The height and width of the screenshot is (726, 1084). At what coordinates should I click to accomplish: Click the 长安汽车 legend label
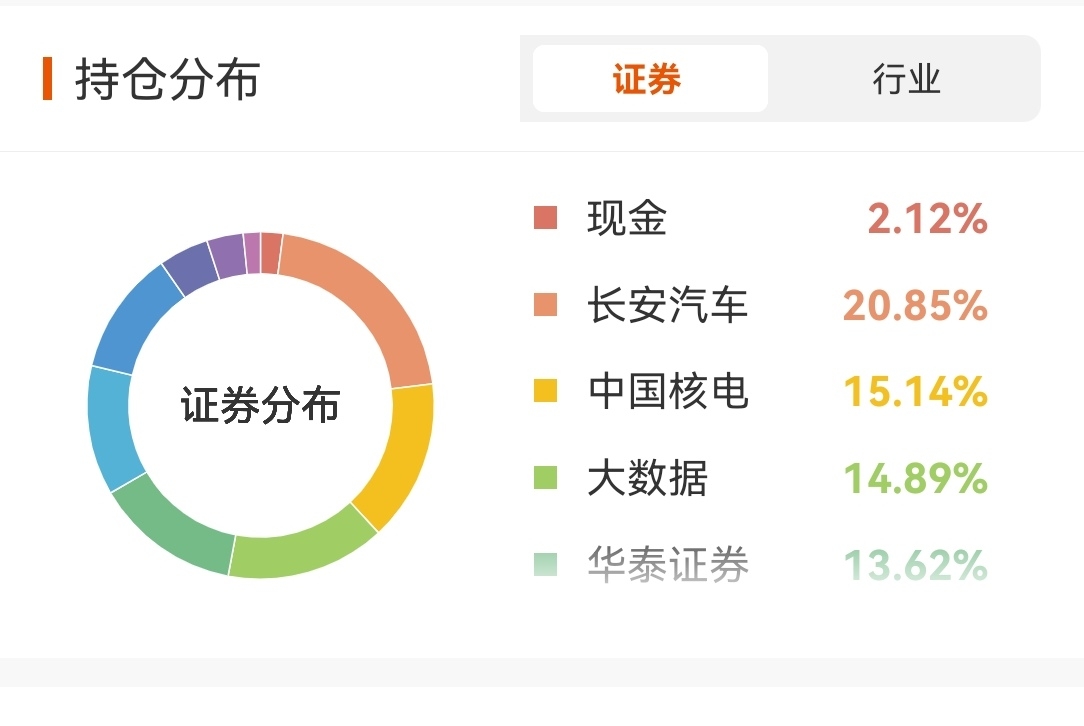[x=668, y=304]
